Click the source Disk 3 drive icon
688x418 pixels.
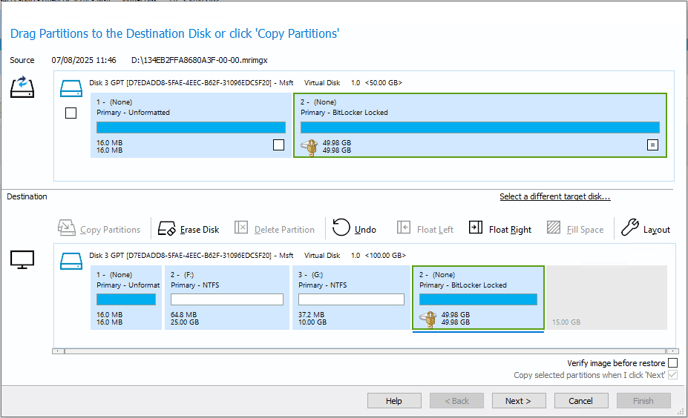click(71, 88)
